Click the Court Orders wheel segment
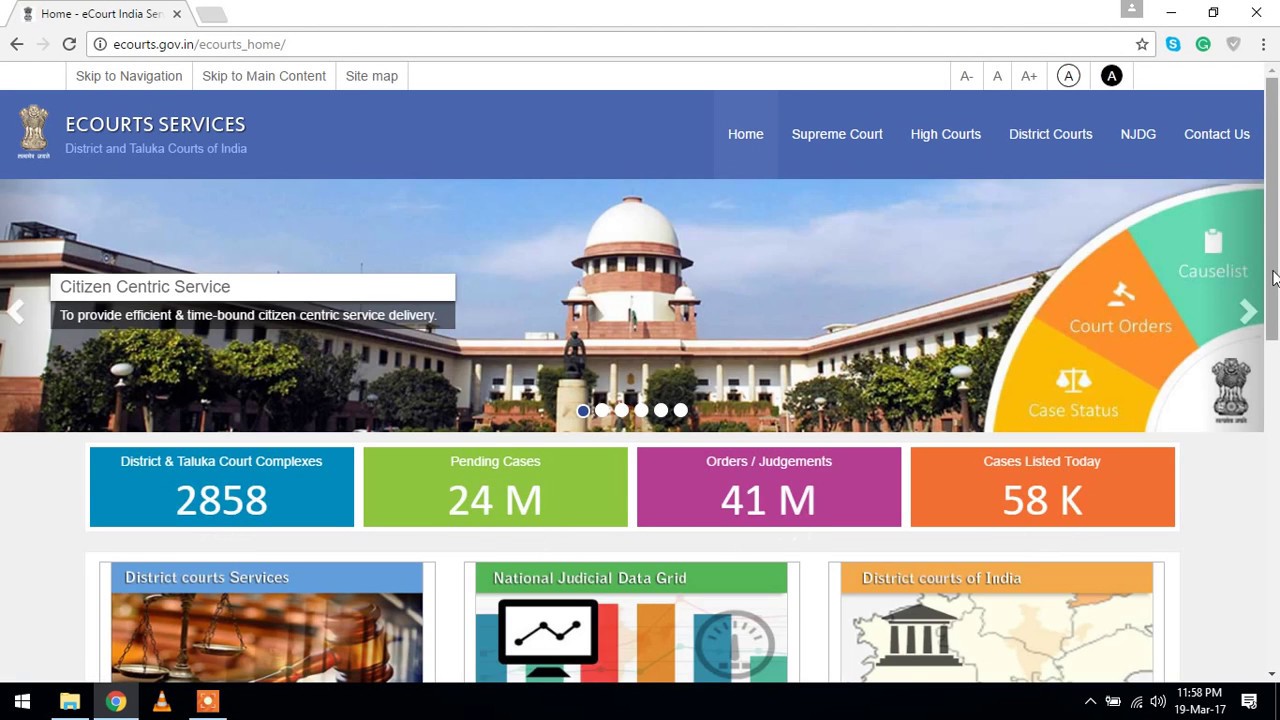The height and width of the screenshot is (720, 1280). pos(1120,309)
